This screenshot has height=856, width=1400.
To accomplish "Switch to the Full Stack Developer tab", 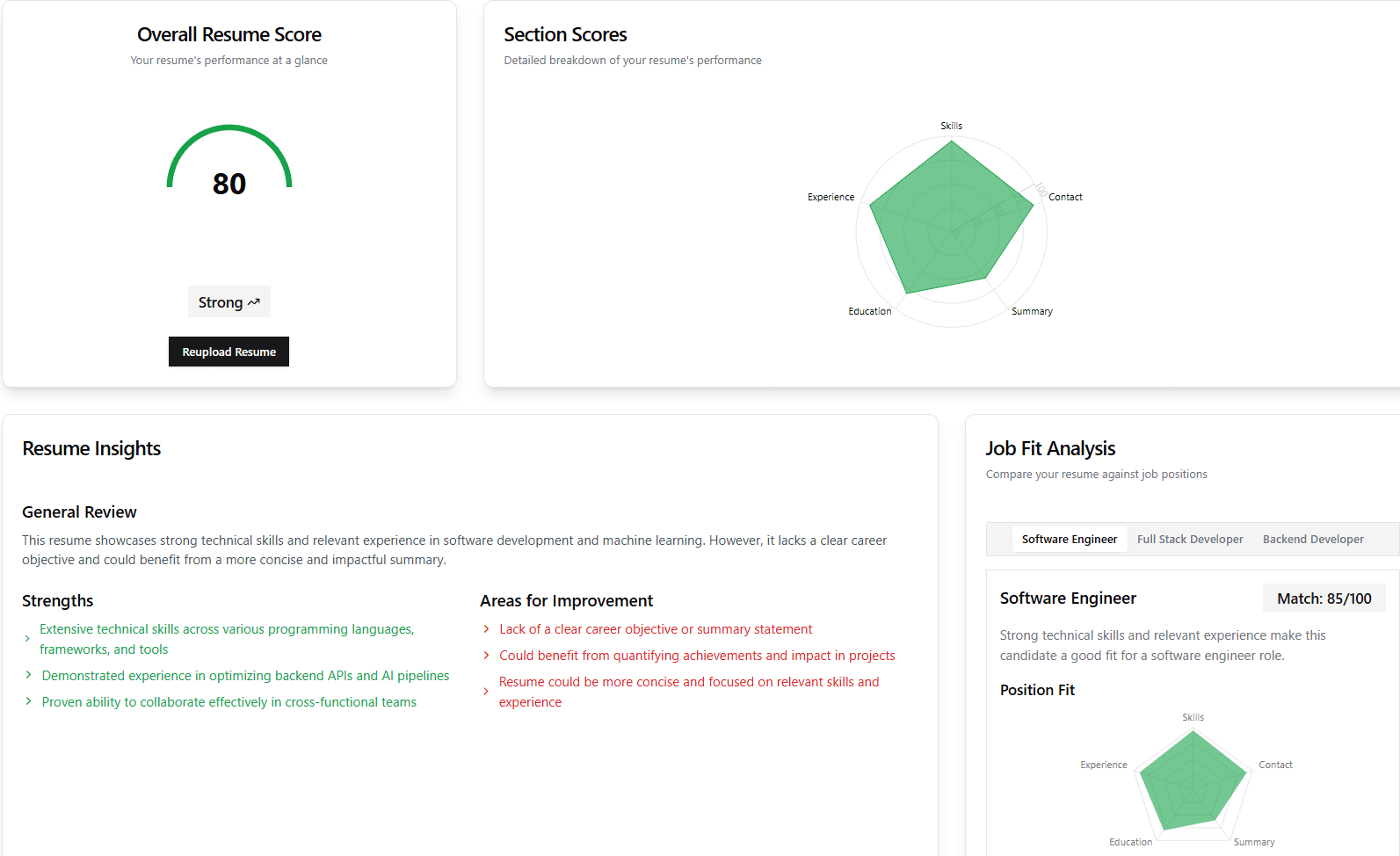I will pos(1189,539).
